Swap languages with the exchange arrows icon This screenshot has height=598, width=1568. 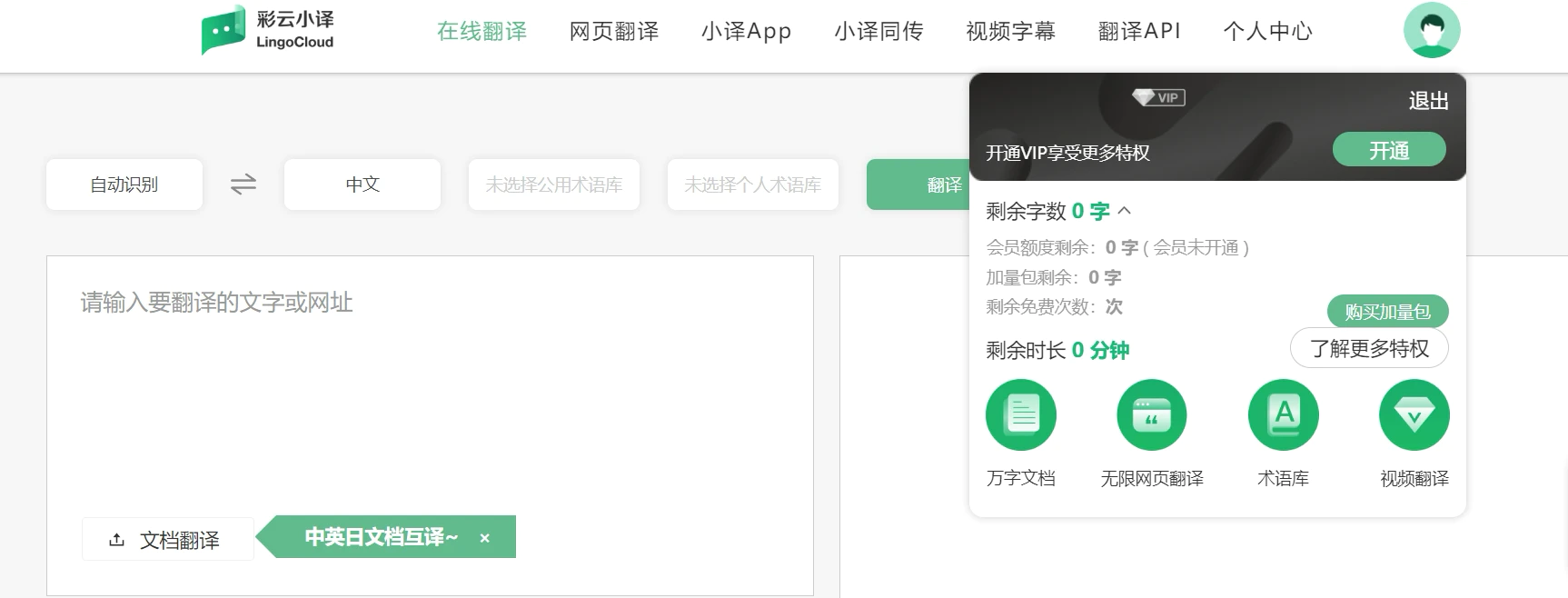(243, 184)
